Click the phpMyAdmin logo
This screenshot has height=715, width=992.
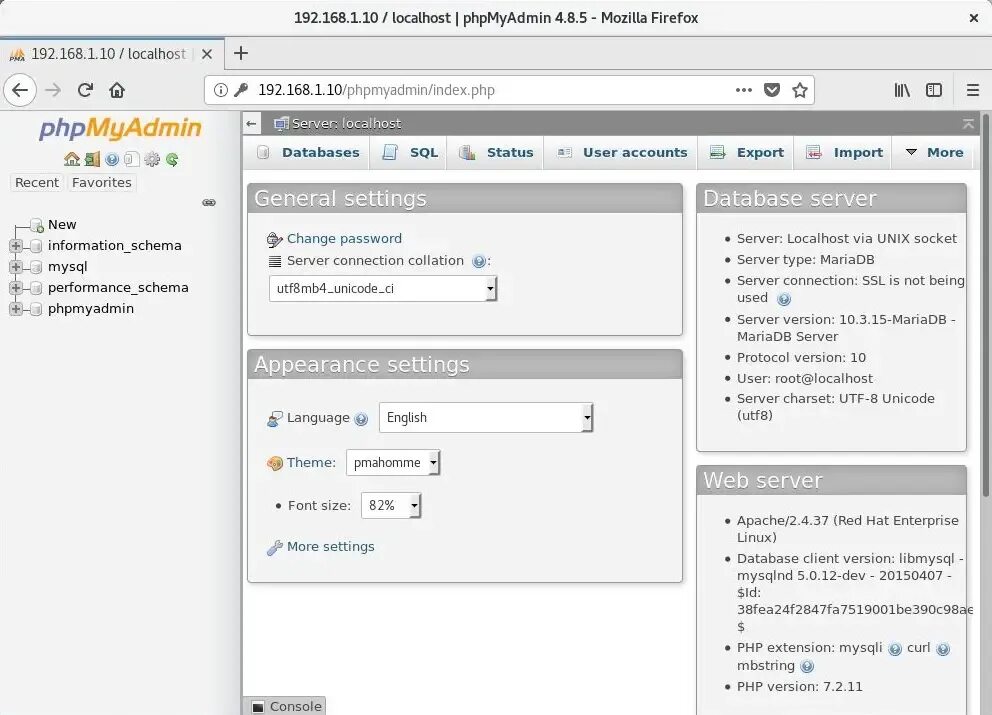pos(120,128)
